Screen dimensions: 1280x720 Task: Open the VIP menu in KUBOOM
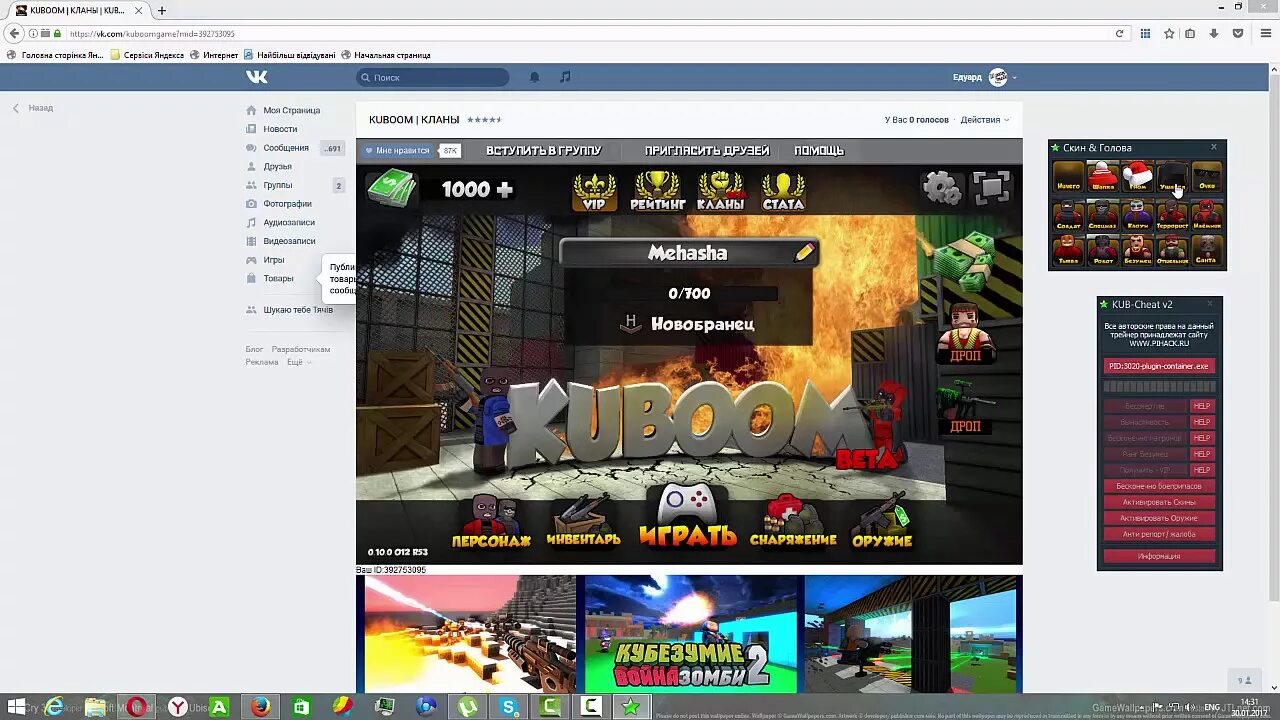pyautogui.click(x=594, y=190)
